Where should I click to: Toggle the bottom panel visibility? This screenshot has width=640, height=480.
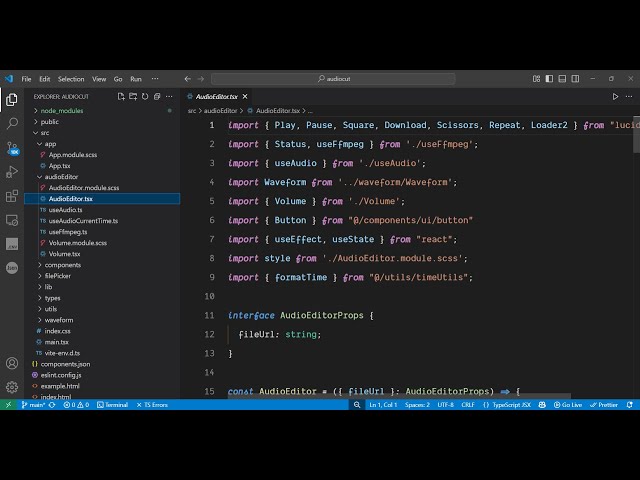point(562,79)
